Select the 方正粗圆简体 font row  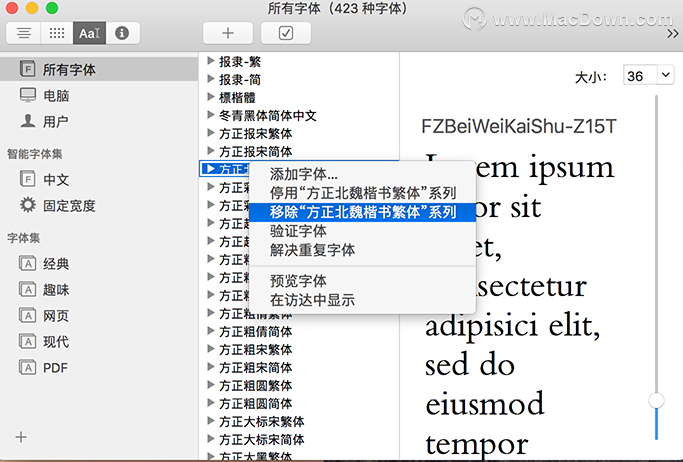pos(299,403)
